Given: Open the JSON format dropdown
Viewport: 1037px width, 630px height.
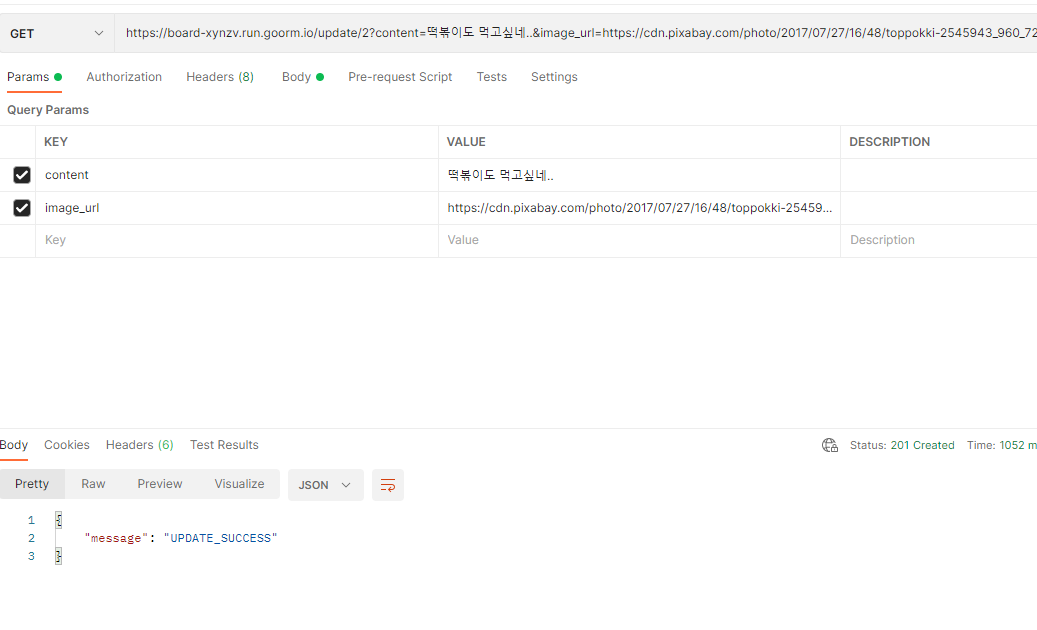Looking at the screenshot, I should (x=325, y=485).
